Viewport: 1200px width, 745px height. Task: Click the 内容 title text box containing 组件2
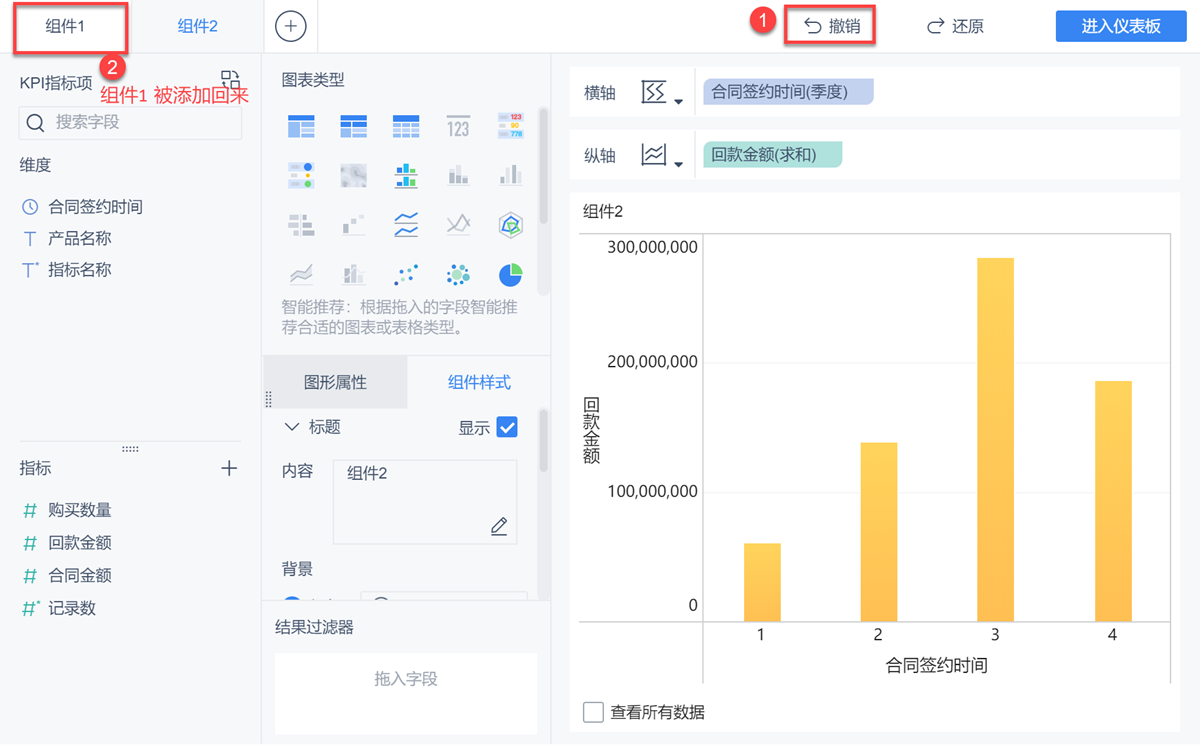pos(425,502)
